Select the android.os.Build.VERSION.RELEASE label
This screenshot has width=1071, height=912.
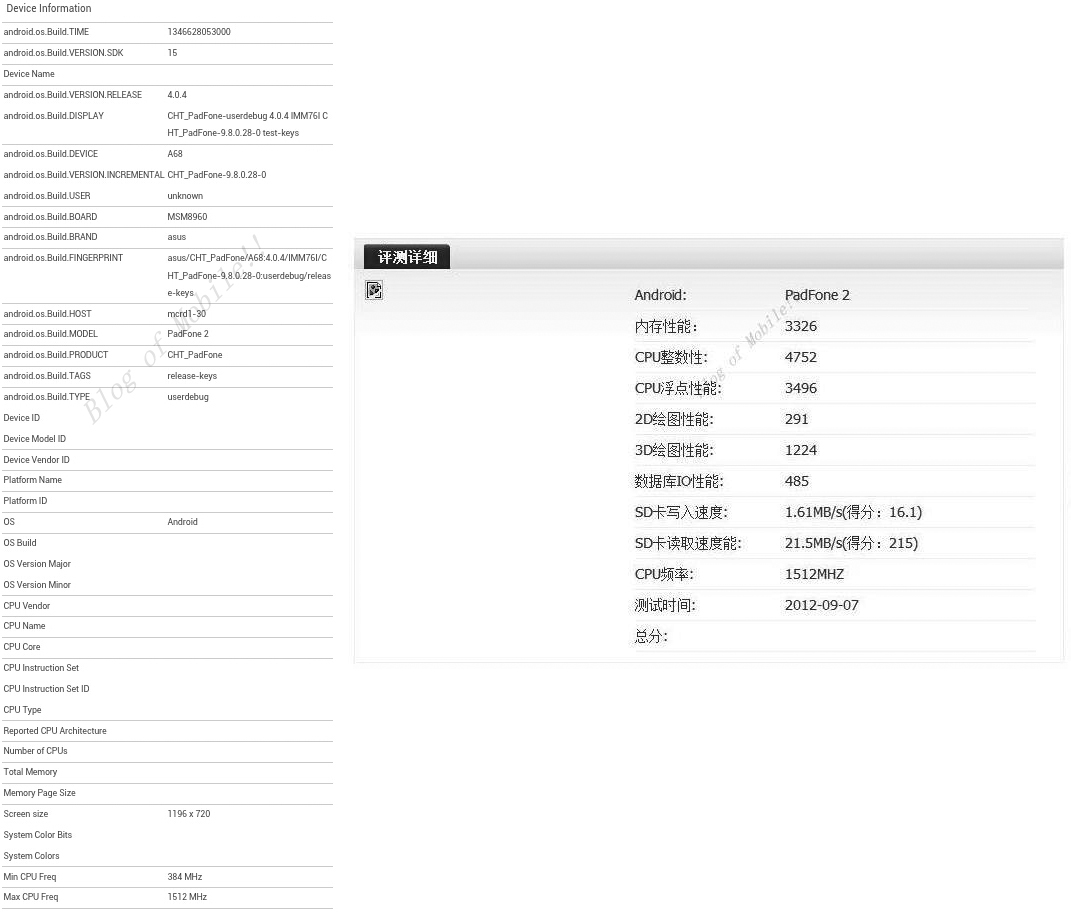72,95
